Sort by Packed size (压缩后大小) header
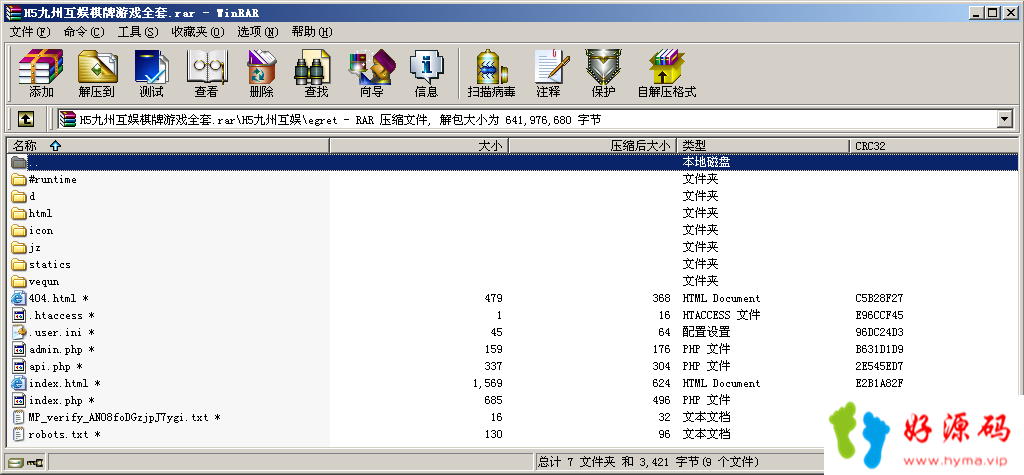Viewport: 1024px width, 475px height. pyautogui.click(x=592, y=146)
